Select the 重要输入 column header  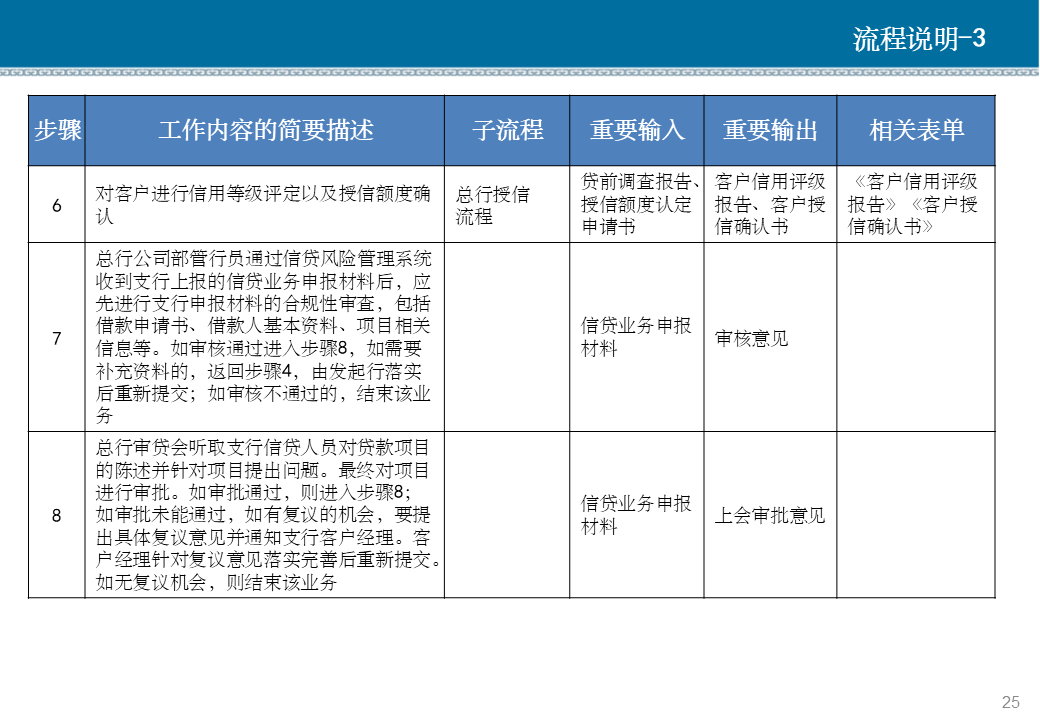pyautogui.click(x=637, y=131)
